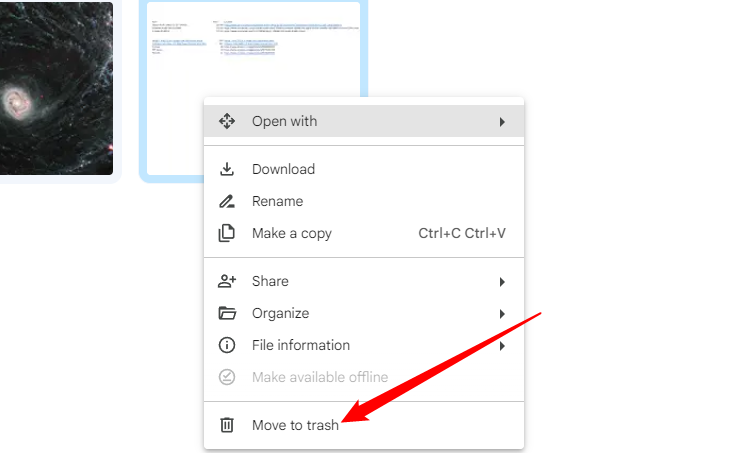Click the Open with four-arrow icon
Viewport: 750px width, 453px height.
tap(227, 121)
